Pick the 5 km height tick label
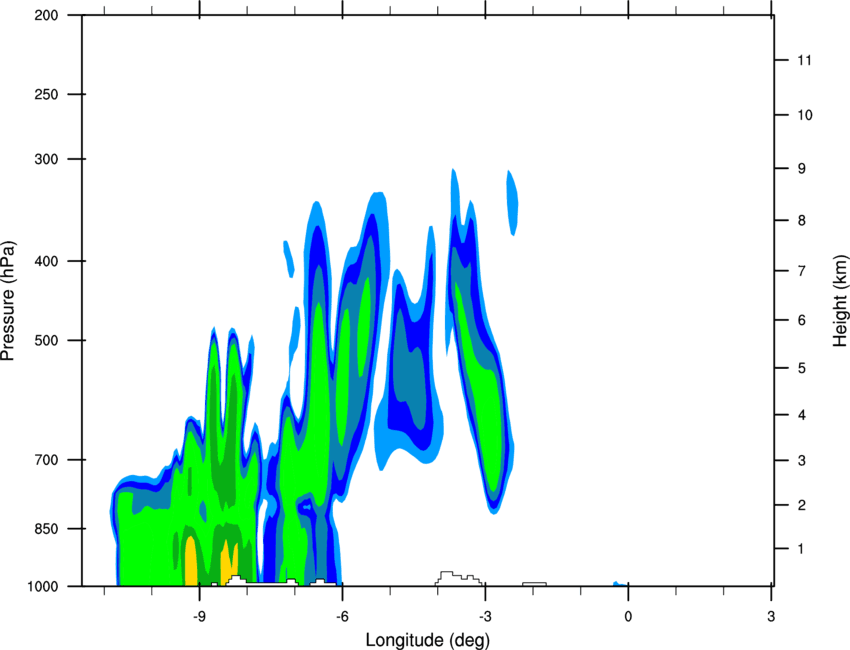The height and width of the screenshot is (650, 850). 801,369
